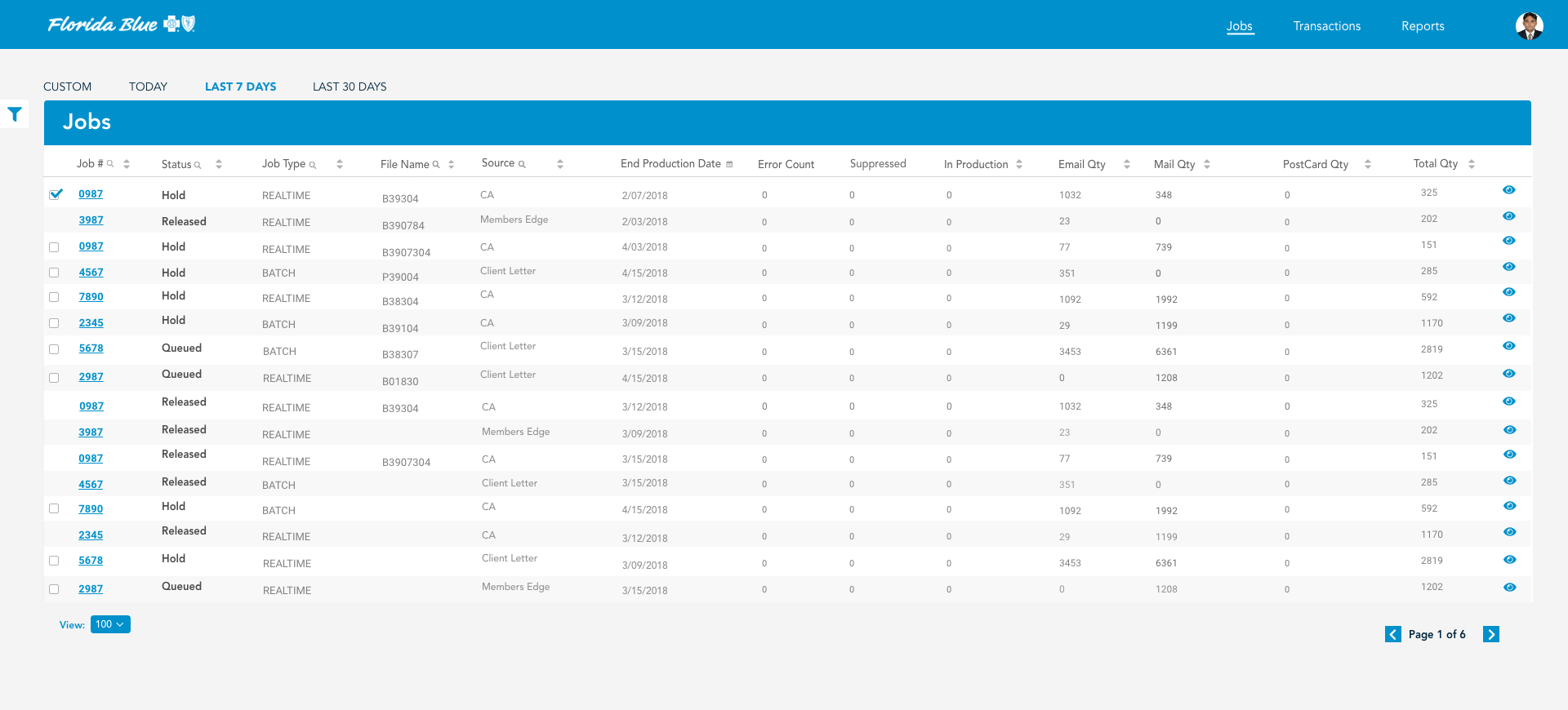1568x710 pixels.
Task: Sort by the Status column arrows
Action: tap(219, 164)
